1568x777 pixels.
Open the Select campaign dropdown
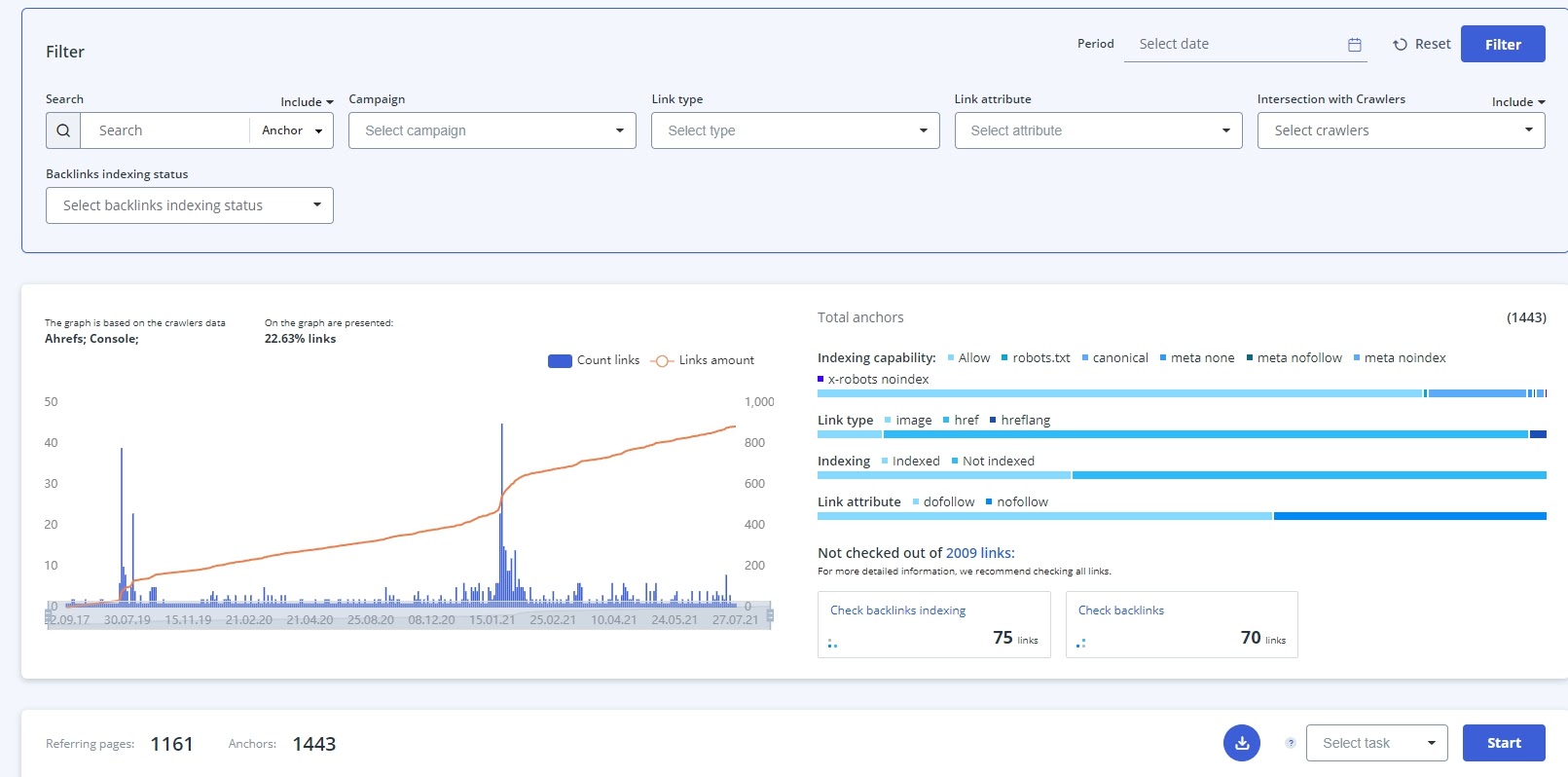(x=492, y=130)
